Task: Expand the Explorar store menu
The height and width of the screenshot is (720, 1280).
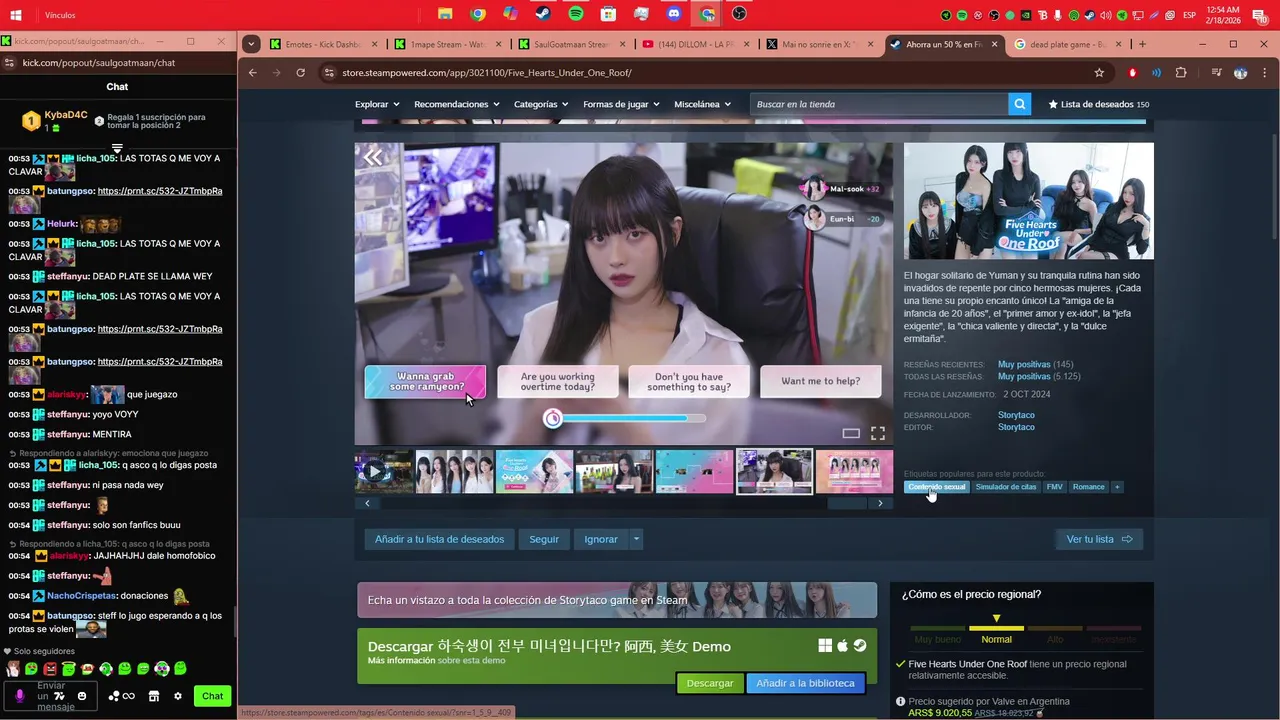Action: [377, 104]
